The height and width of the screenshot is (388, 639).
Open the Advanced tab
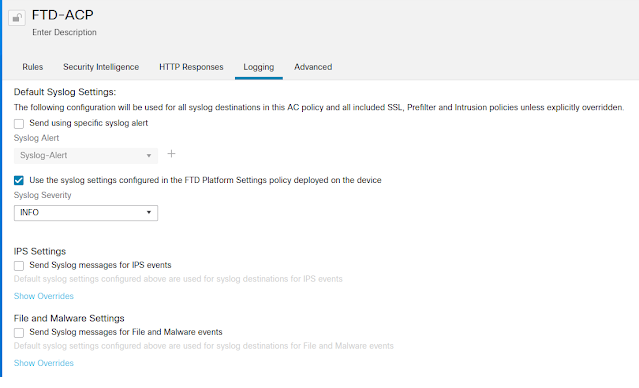(x=313, y=67)
